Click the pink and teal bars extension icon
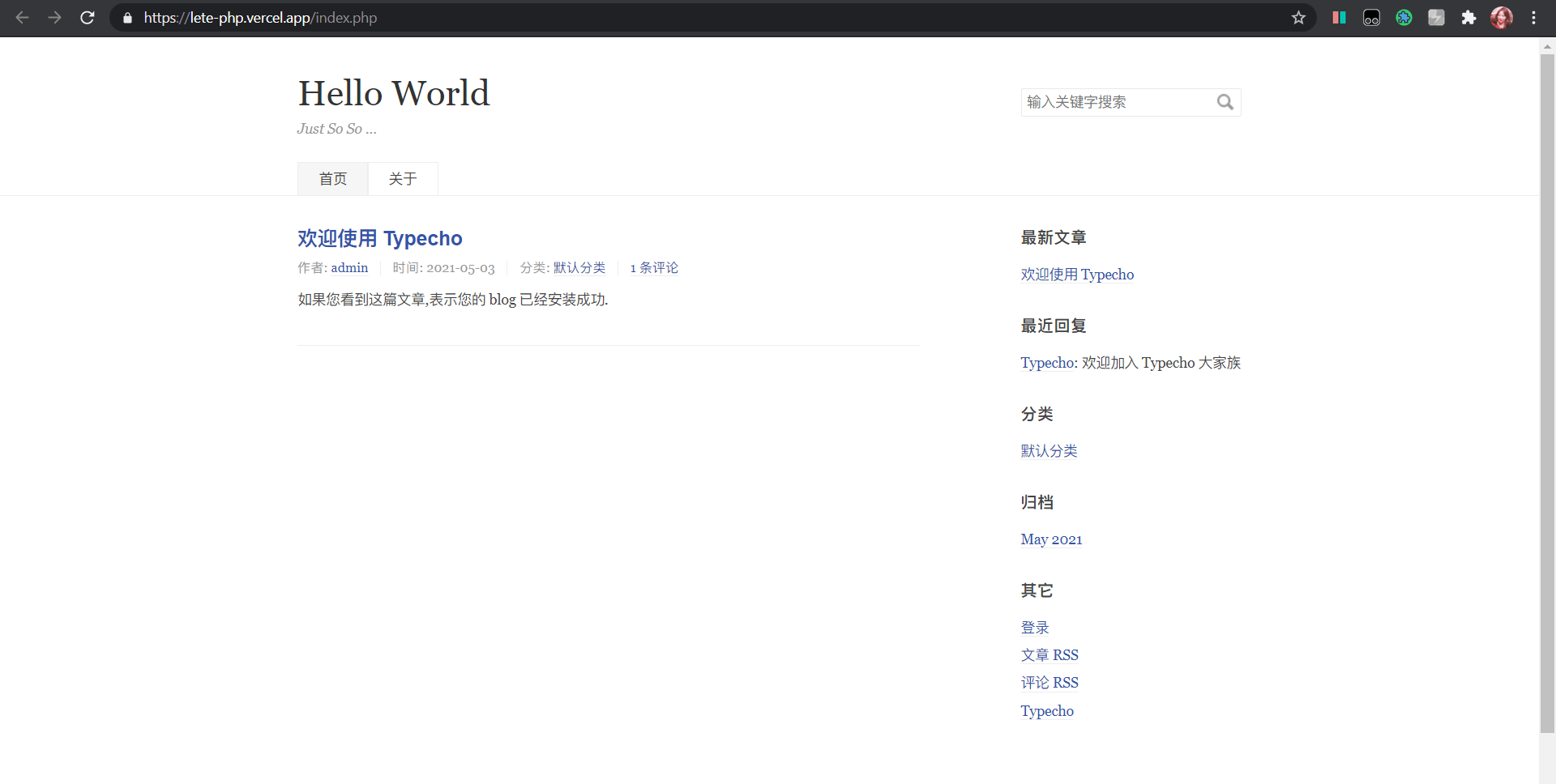The height and width of the screenshot is (784, 1556). click(1339, 18)
